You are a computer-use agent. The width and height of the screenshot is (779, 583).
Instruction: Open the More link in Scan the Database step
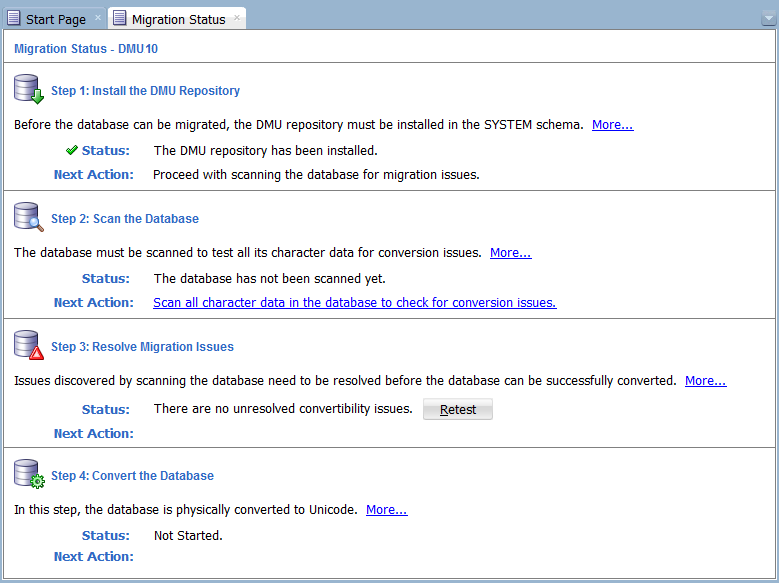pyautogui.click(x=510, y=253)
